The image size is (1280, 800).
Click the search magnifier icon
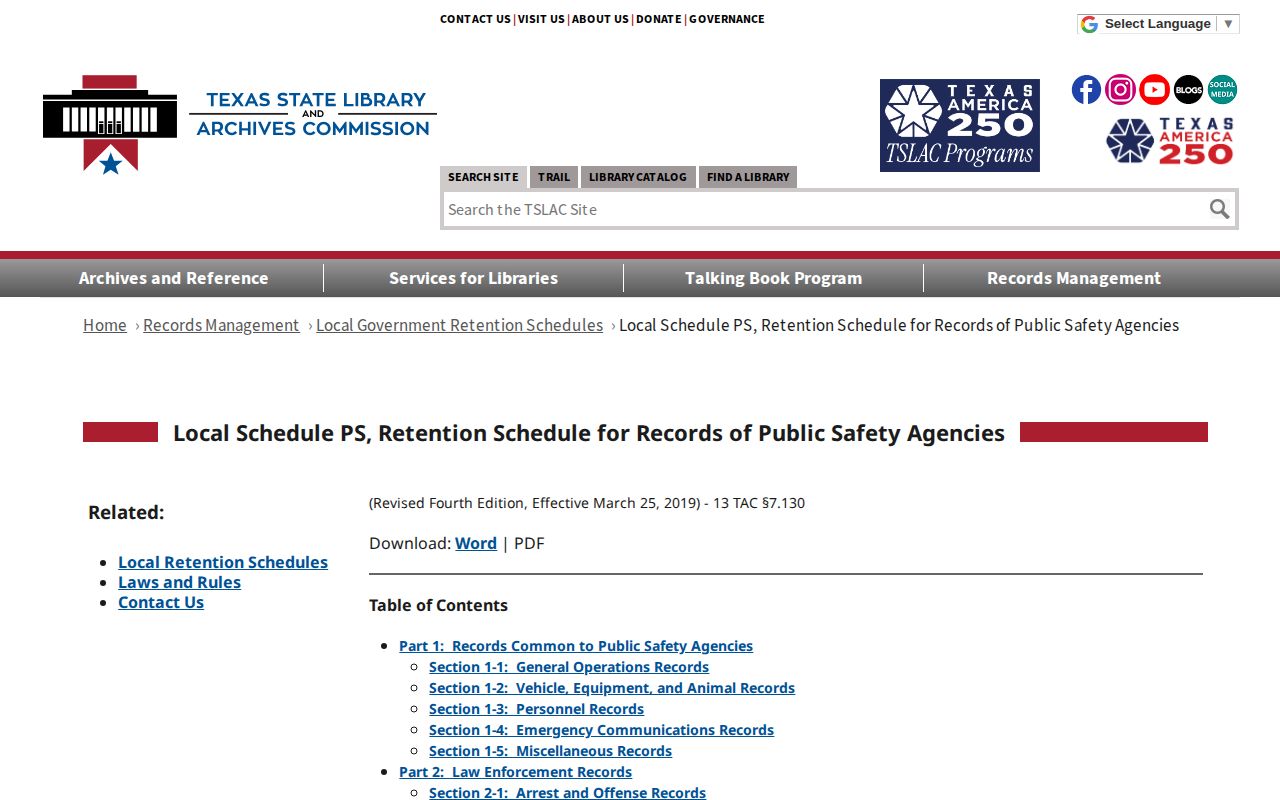point(1219,209)
